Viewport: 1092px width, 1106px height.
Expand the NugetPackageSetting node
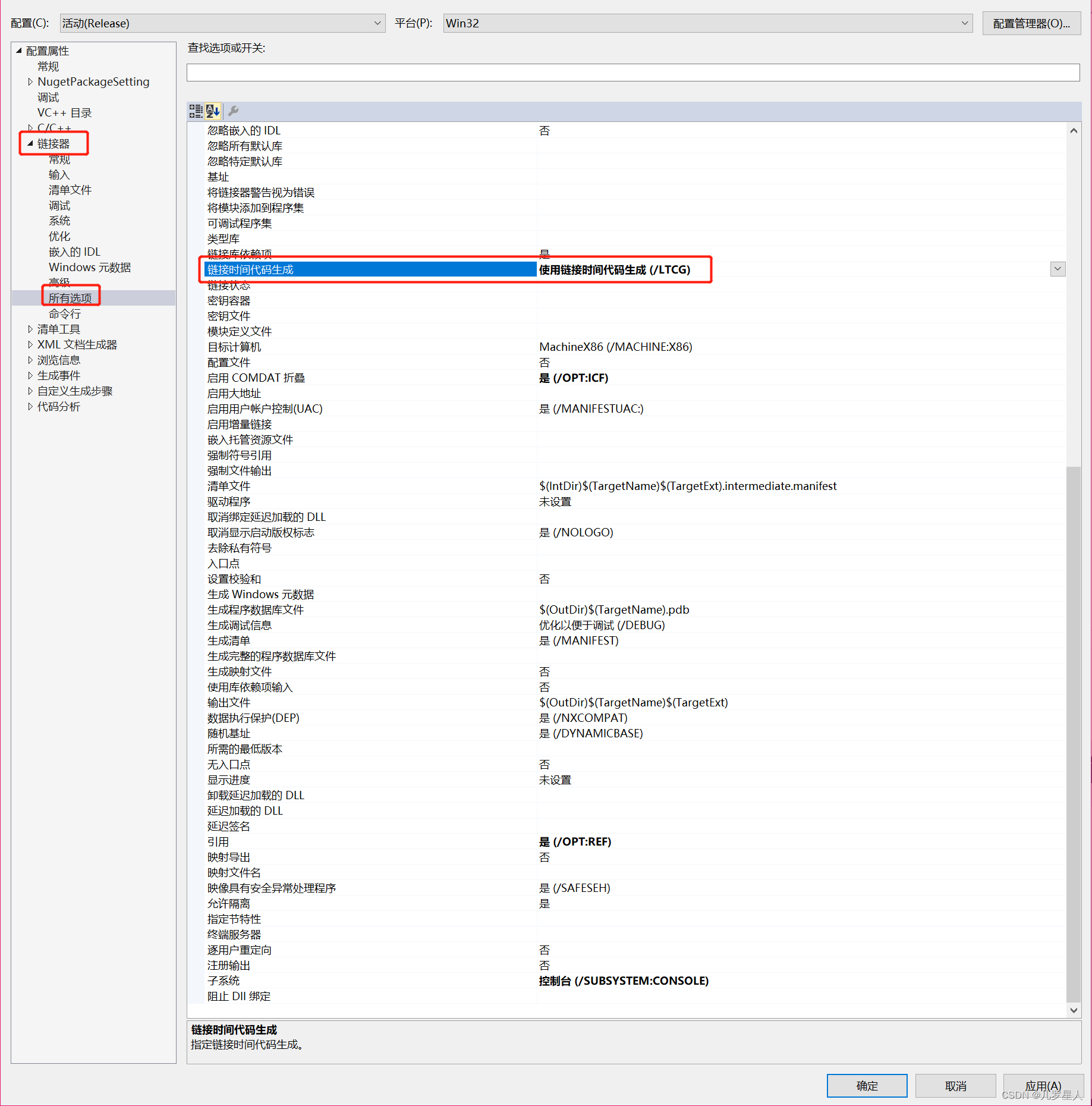click(30, 81)
